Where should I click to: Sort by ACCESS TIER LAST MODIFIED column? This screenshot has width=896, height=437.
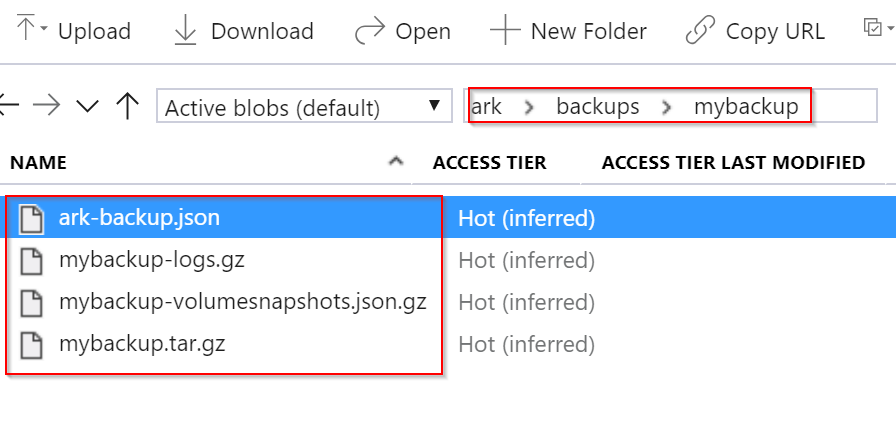(733, 163)
